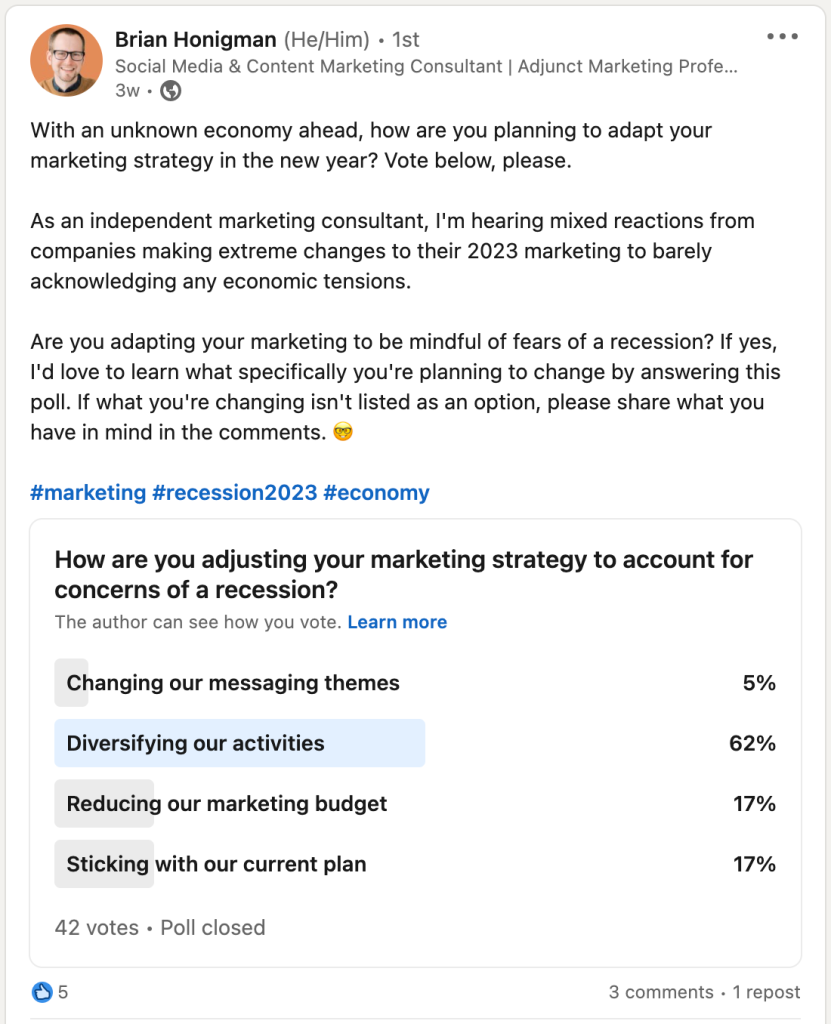This screenshot has width=831, height=1024.
Task: Open the post's three-dot options menu
Action: 782,37
